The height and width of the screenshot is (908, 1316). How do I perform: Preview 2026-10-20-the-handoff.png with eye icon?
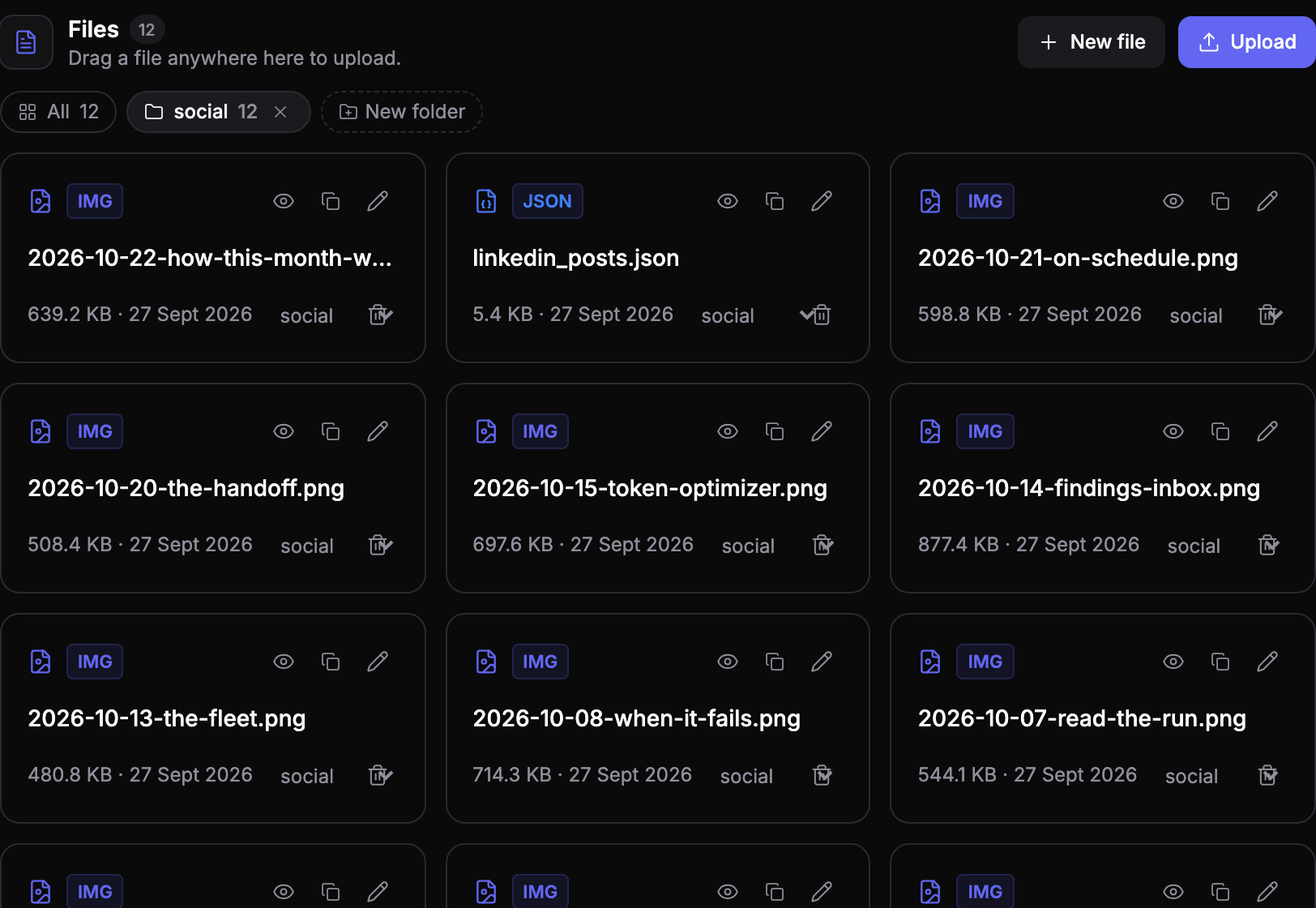(284, 431)
